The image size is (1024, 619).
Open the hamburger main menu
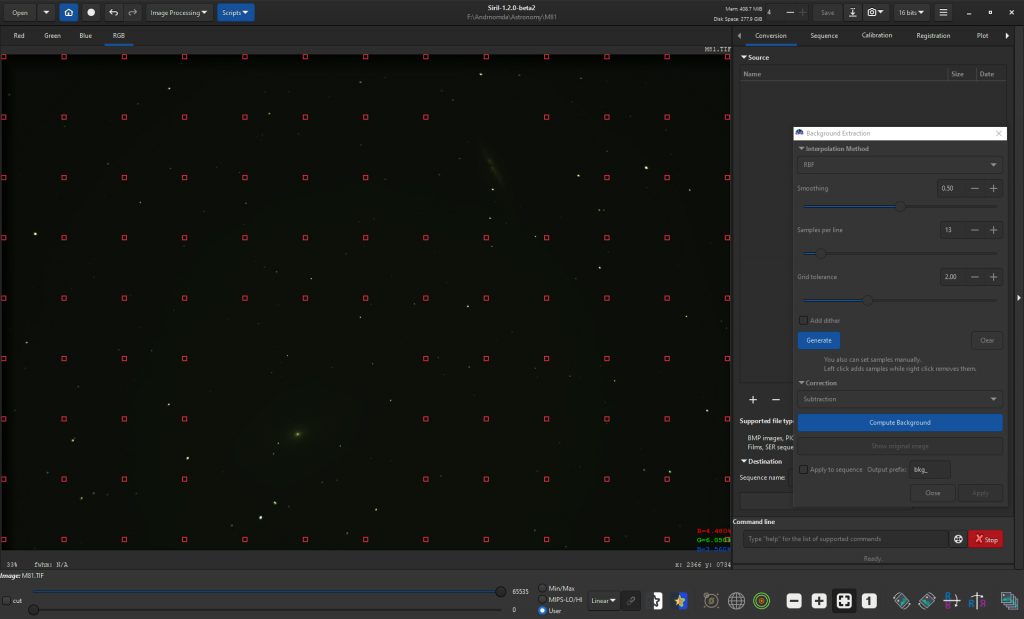click(942, 13)
